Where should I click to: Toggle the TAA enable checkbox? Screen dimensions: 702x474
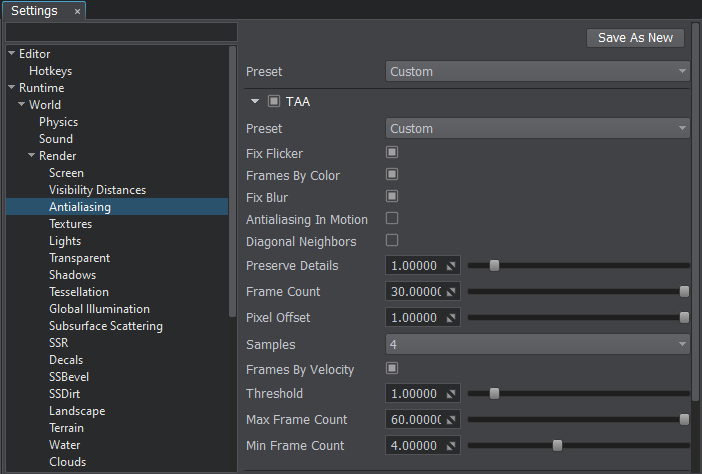pos(274,101)
